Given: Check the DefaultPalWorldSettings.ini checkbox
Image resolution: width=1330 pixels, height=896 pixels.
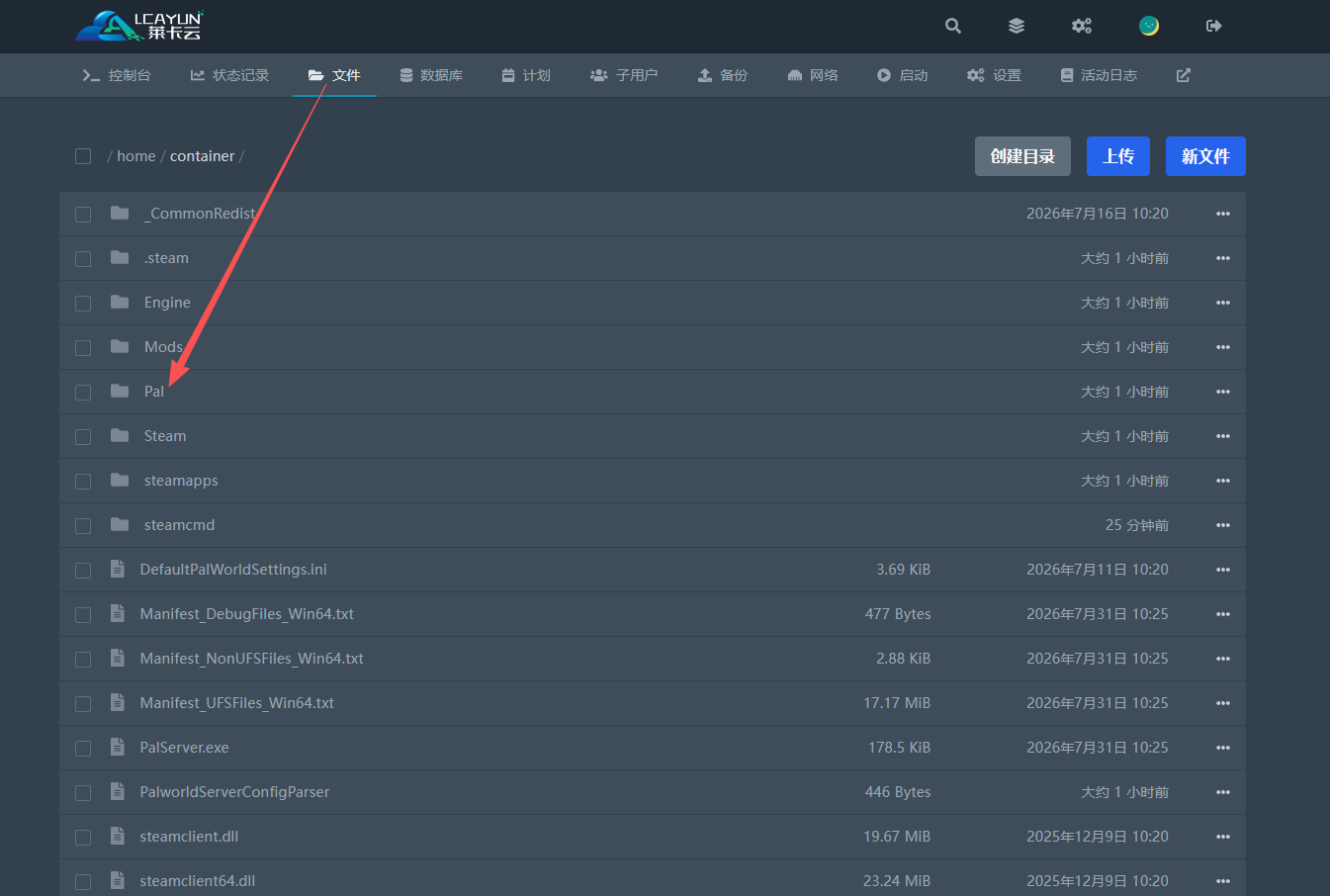Looking at the screenshot, I should click(x=83, y=571).
